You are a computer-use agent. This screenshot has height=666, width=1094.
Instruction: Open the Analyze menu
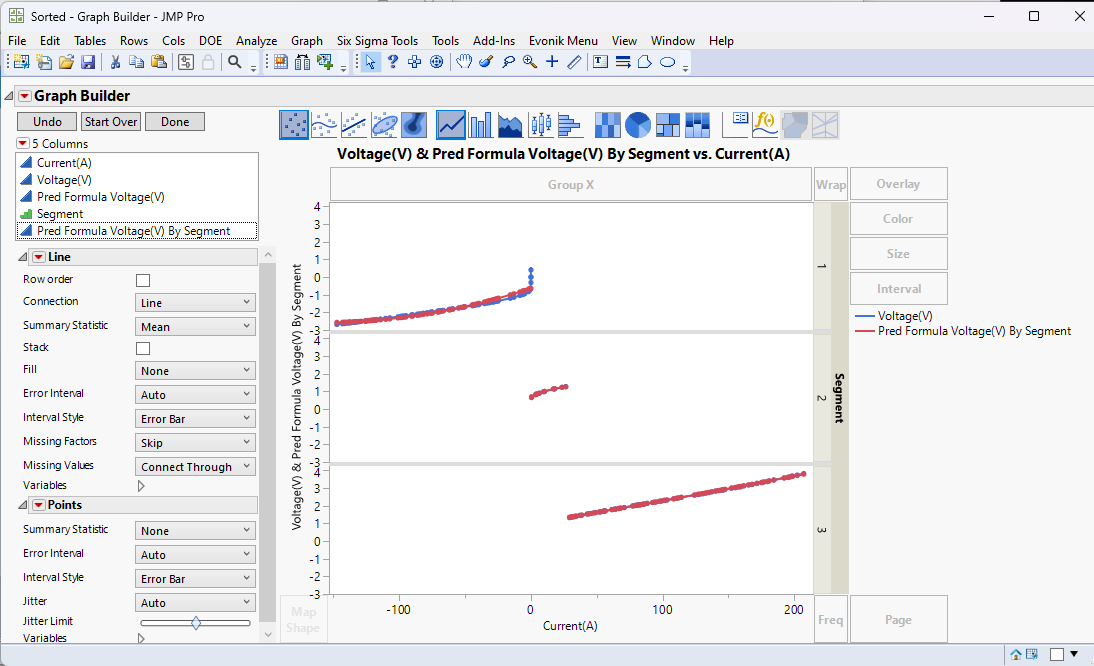tap(256, 41)
